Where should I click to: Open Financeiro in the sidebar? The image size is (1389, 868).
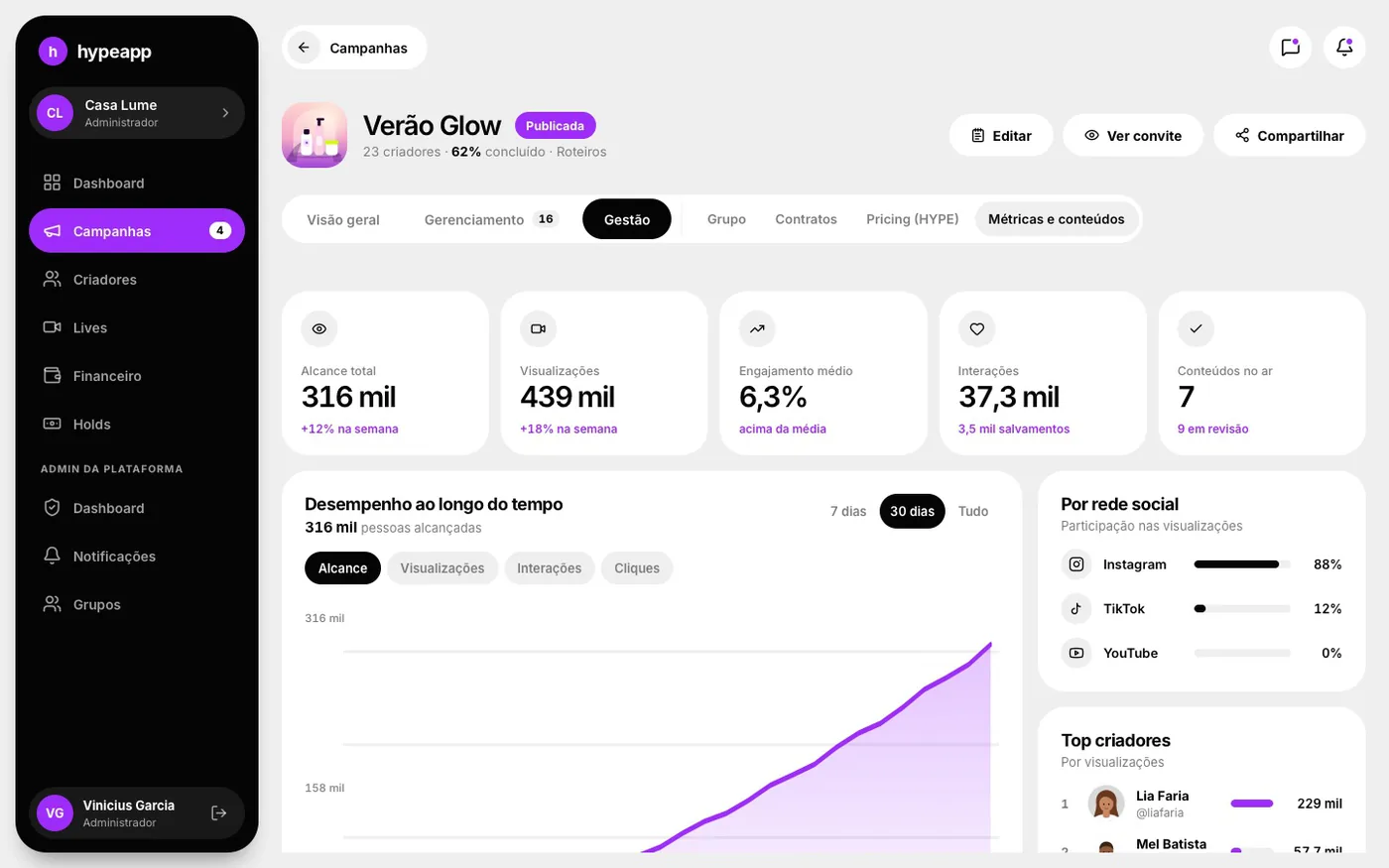coord(137,376)
